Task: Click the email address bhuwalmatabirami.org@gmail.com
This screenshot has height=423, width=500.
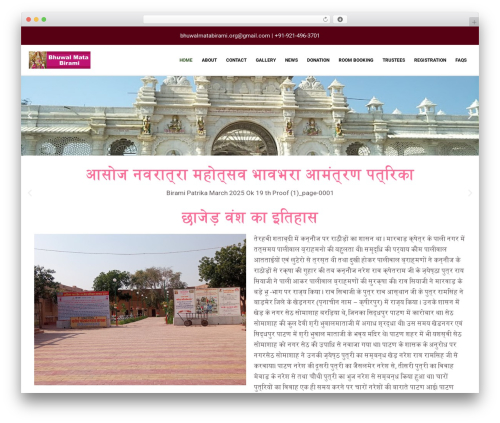Action: [225, 36]
